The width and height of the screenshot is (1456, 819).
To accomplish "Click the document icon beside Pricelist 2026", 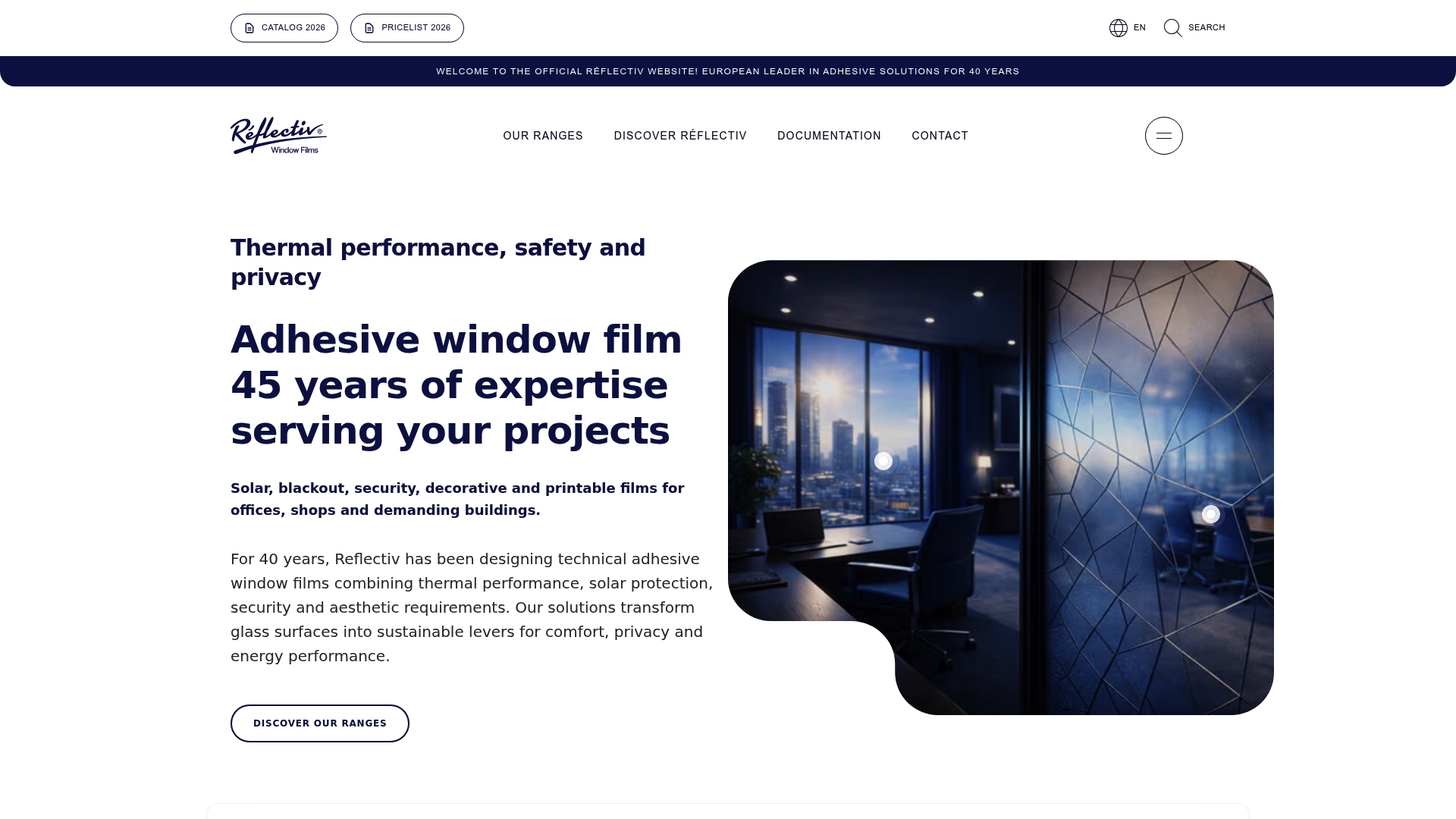I will tap(369, 28).
